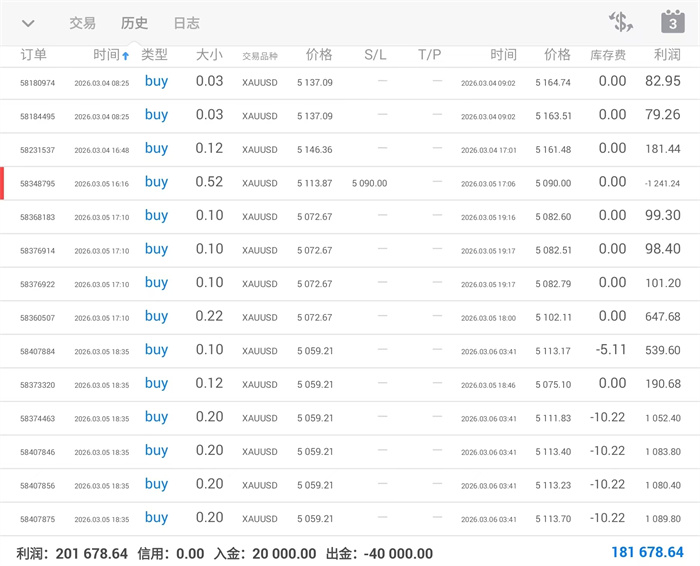
Task: Click the 交易品种 column header
Action: 260,56
